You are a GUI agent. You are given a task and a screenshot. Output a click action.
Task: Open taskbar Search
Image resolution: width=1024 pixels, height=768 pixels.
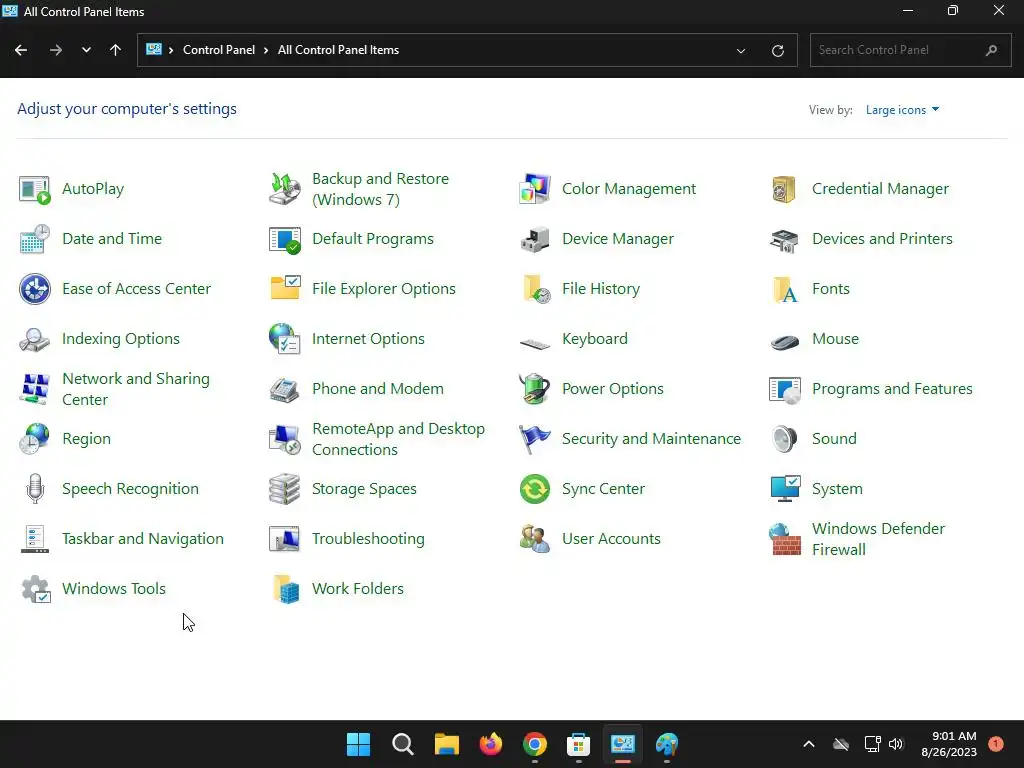[x=402, y=744]
